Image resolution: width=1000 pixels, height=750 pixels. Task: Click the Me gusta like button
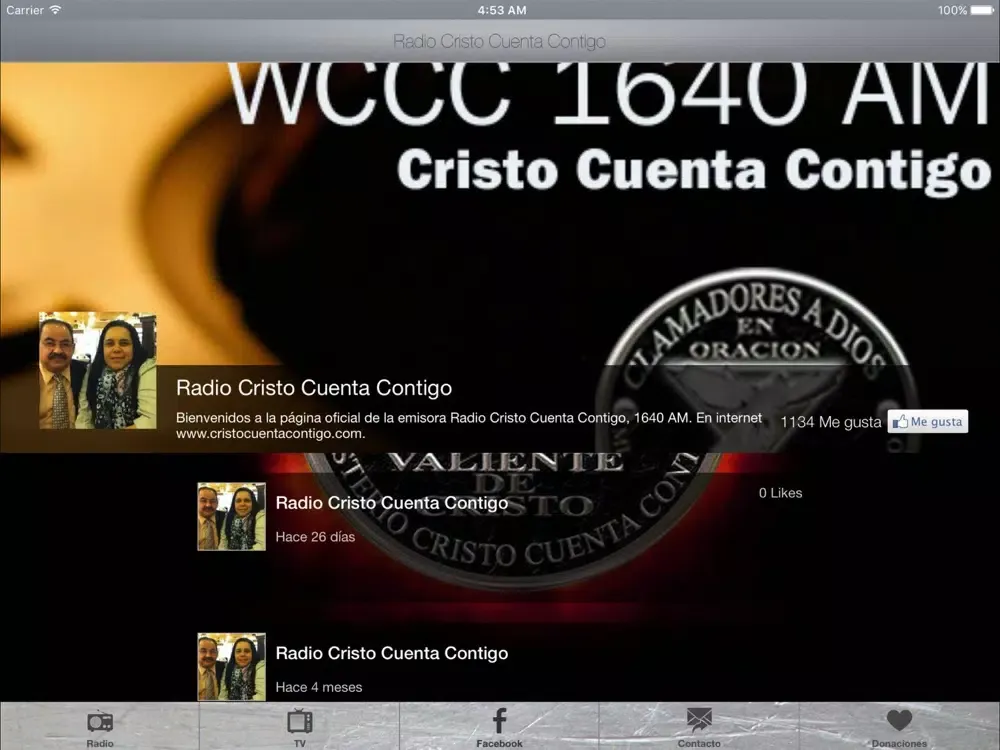[927, 422]
